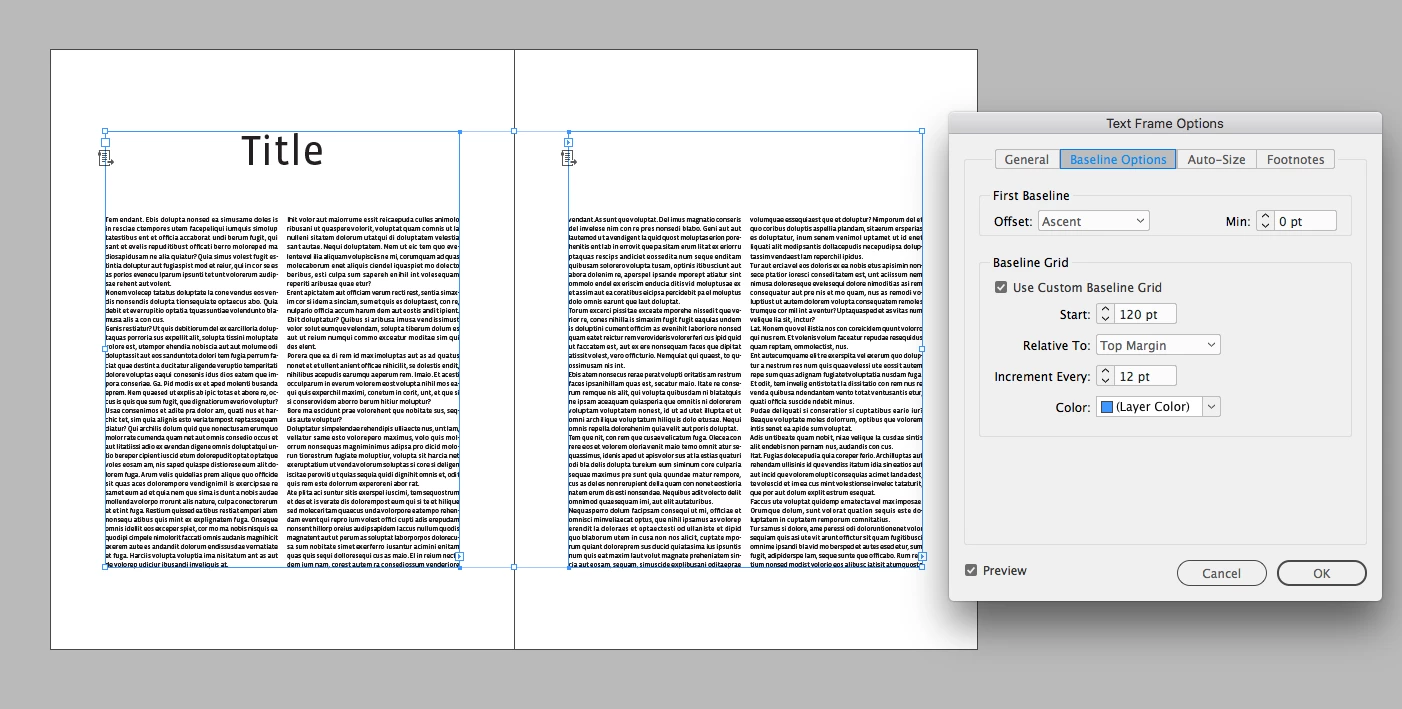
Task: Click the bottom-center handle on the page spine
Action: coord(514,567)
